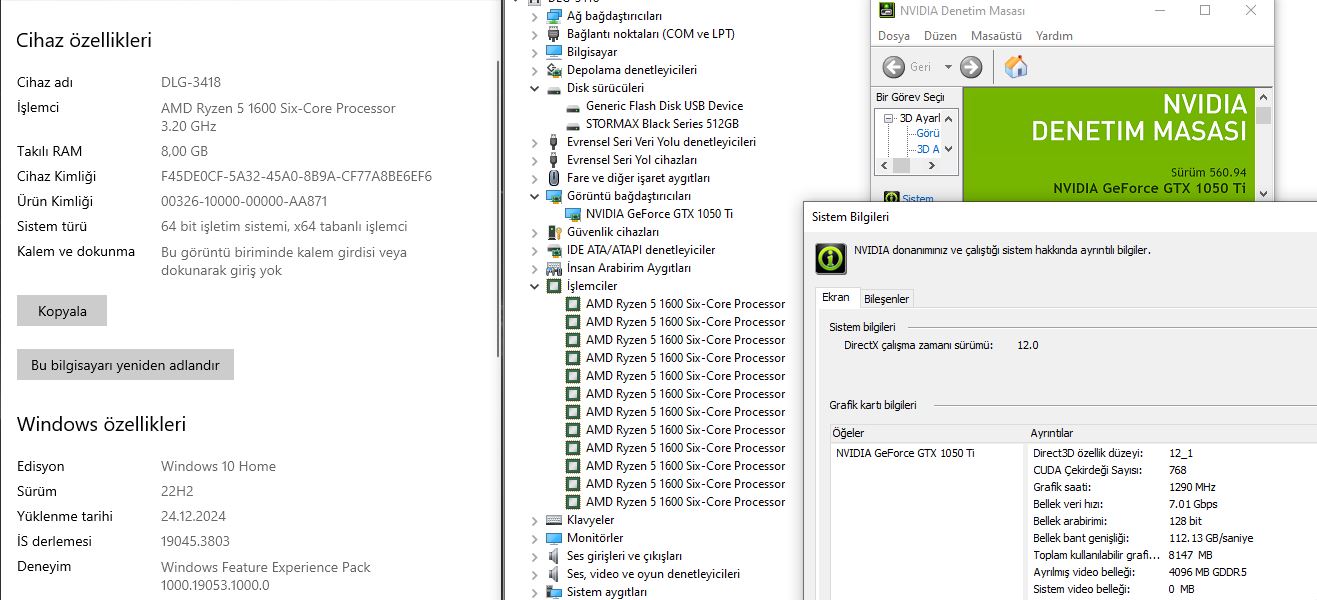1317x600 pixels.
Task: Collapse the Görüntü bağdaştırıcıları node
Action: click(535, 196)
